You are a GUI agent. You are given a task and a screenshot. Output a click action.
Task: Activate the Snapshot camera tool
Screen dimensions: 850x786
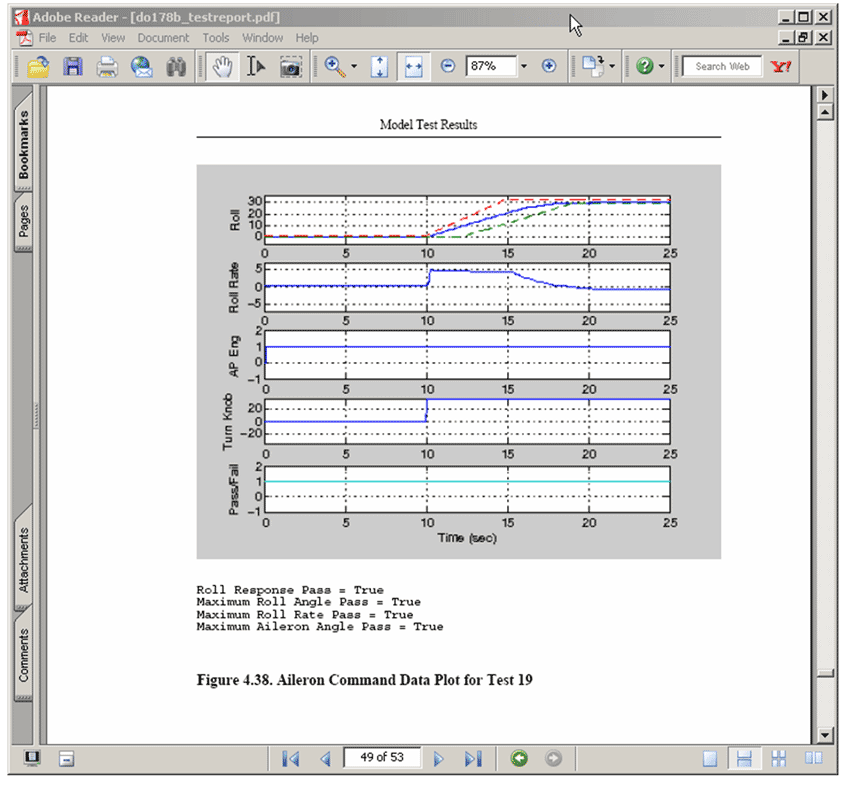[x=290, y=66]
